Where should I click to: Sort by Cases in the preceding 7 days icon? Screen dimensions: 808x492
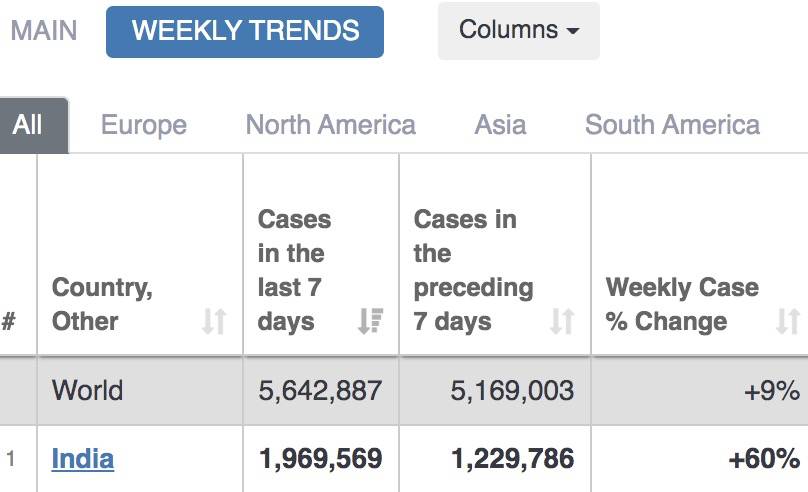(x=562, y=321)
